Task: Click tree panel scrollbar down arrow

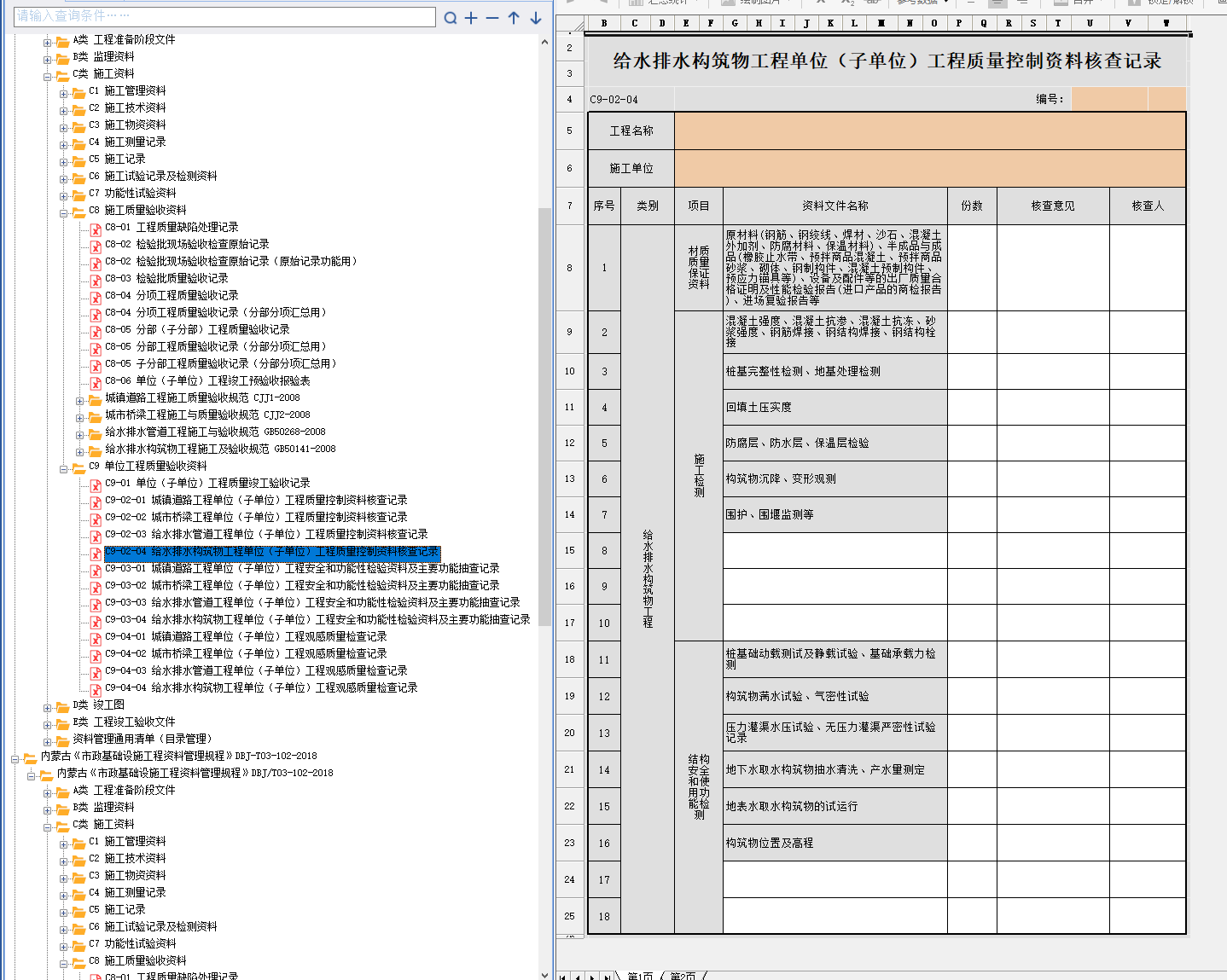Action: (545, 974)
